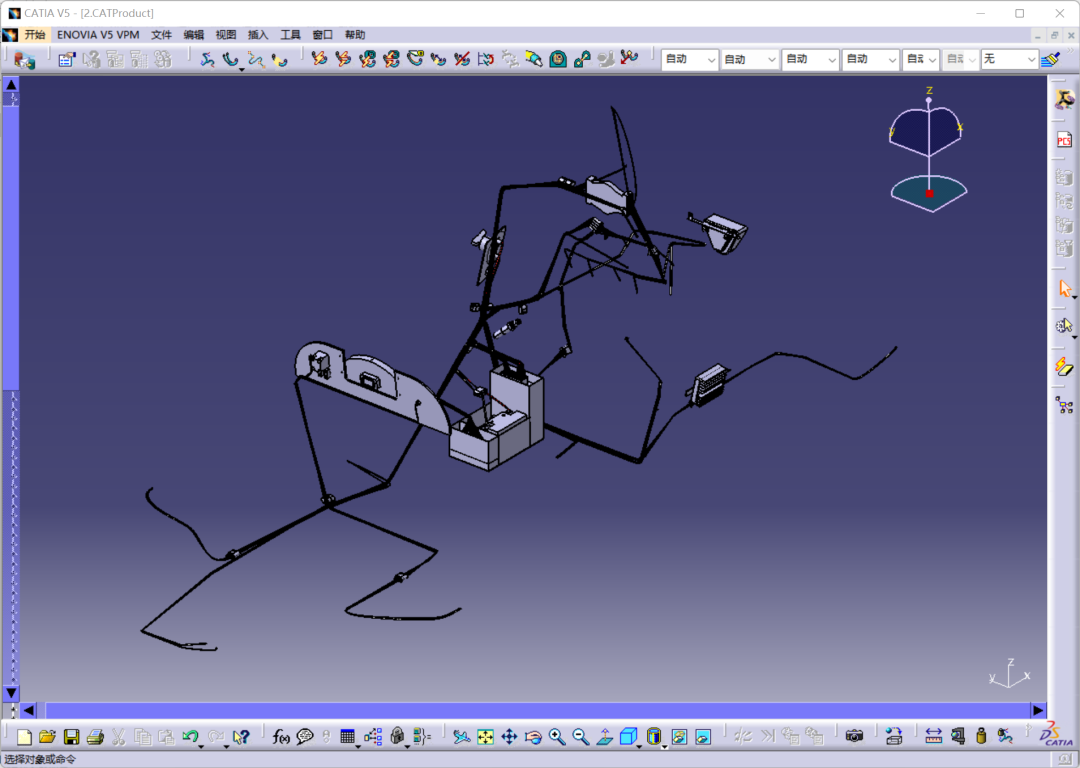Toggle Hide/Show on selected object
This screenshot has height=768, width=1080.
click(679, 737)
